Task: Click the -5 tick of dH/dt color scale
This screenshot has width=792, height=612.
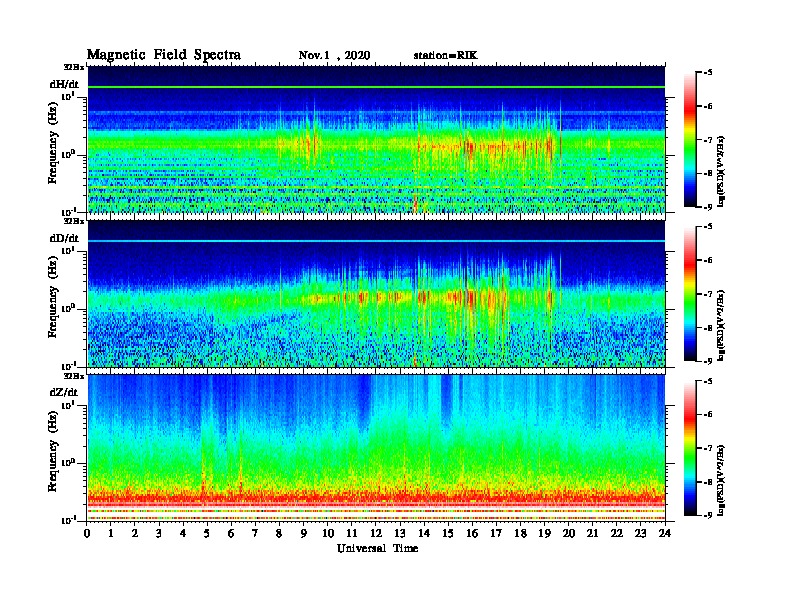Action: (x=708, y=73)
